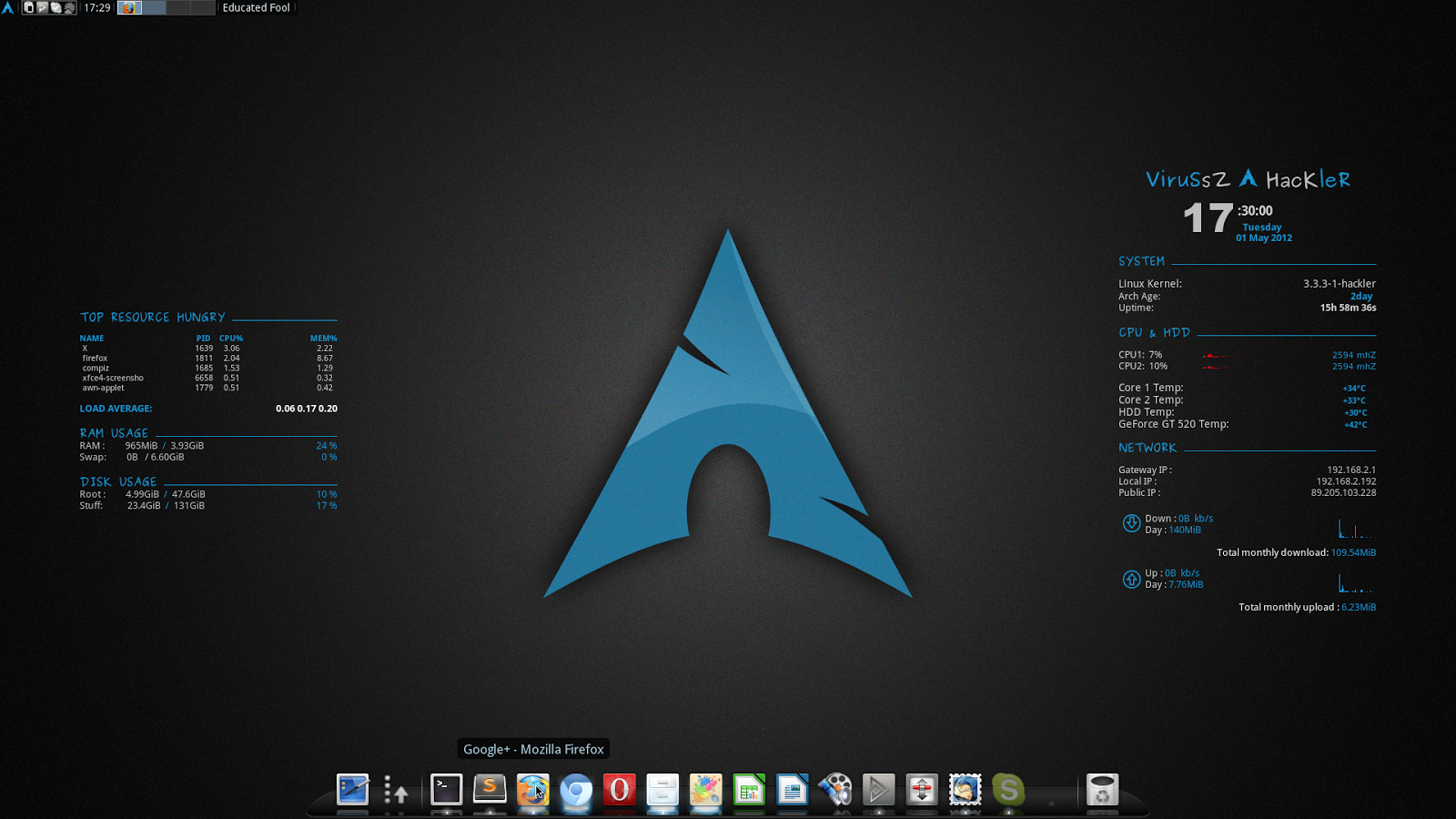Click the "Total monthly download:" line
The height and width of the screenshot is (819, 1456).
[1297, 552]
